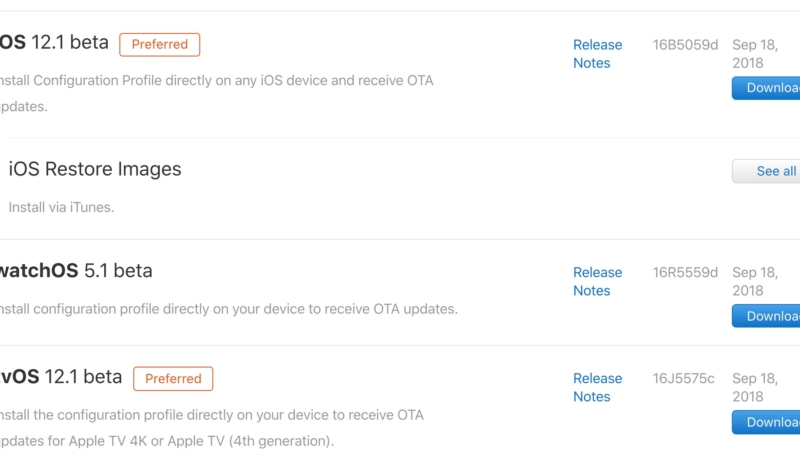Click the Preferred badge beside iOS 12.1 beta

pyautogui.click(x=160, y=44)
